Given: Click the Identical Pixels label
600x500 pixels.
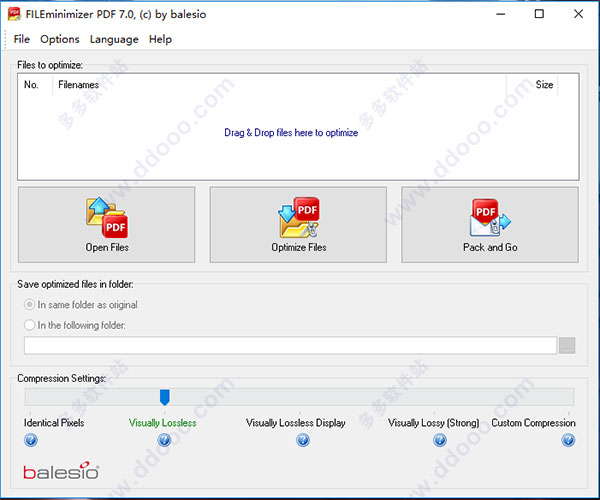Looking at the screenshot, I should [54, 423].
